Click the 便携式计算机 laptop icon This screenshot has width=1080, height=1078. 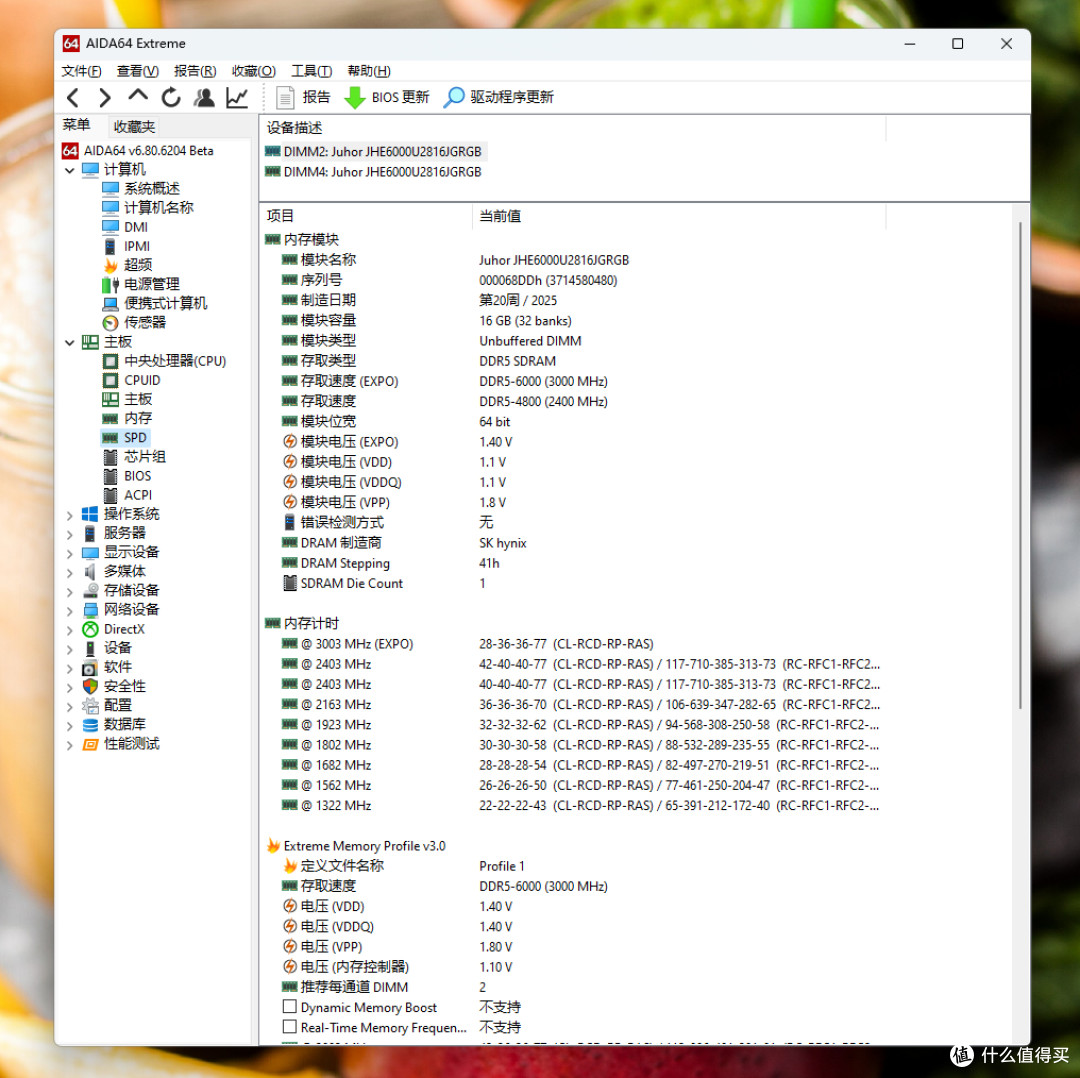point(110,304)
